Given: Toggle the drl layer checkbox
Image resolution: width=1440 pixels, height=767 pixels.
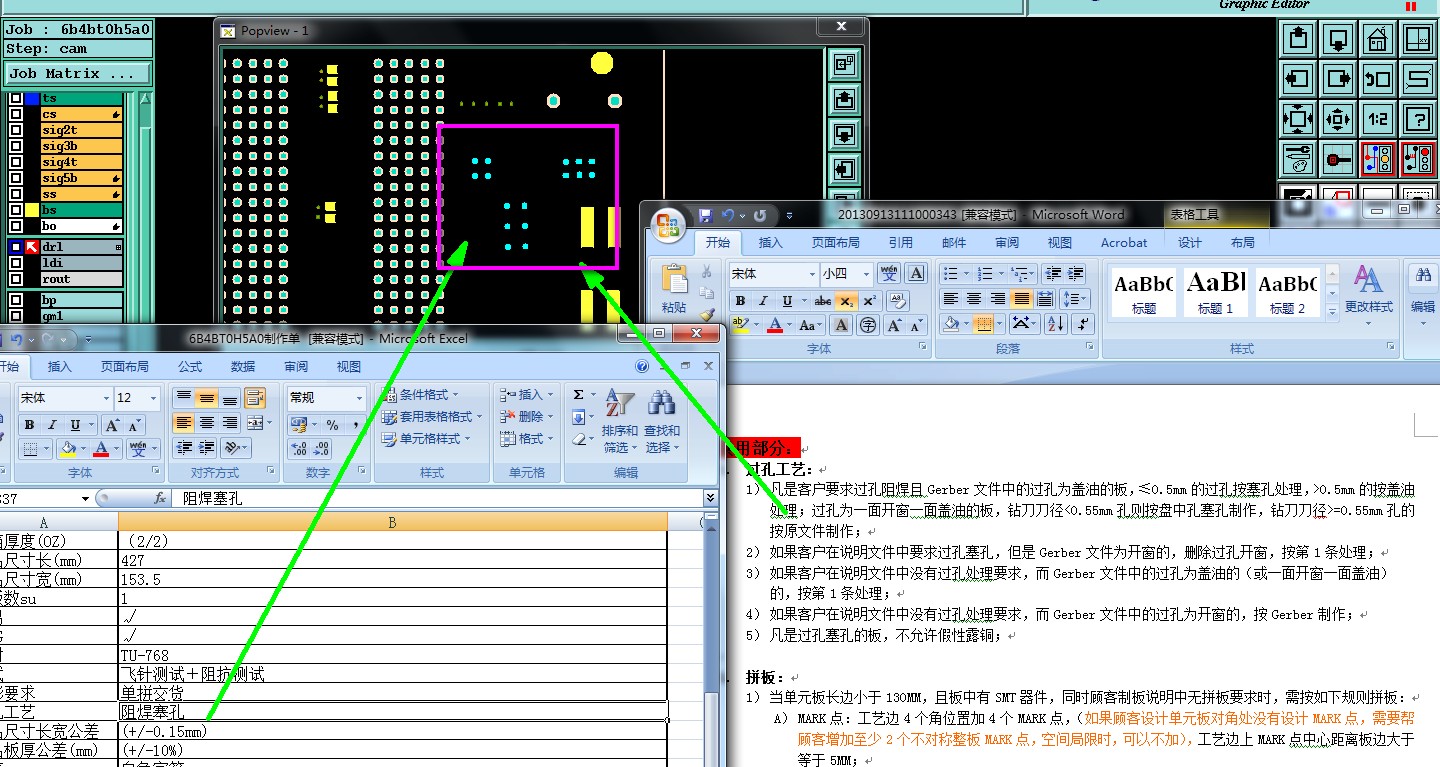Looking at the screenshot, I should (x=15, y=247).
